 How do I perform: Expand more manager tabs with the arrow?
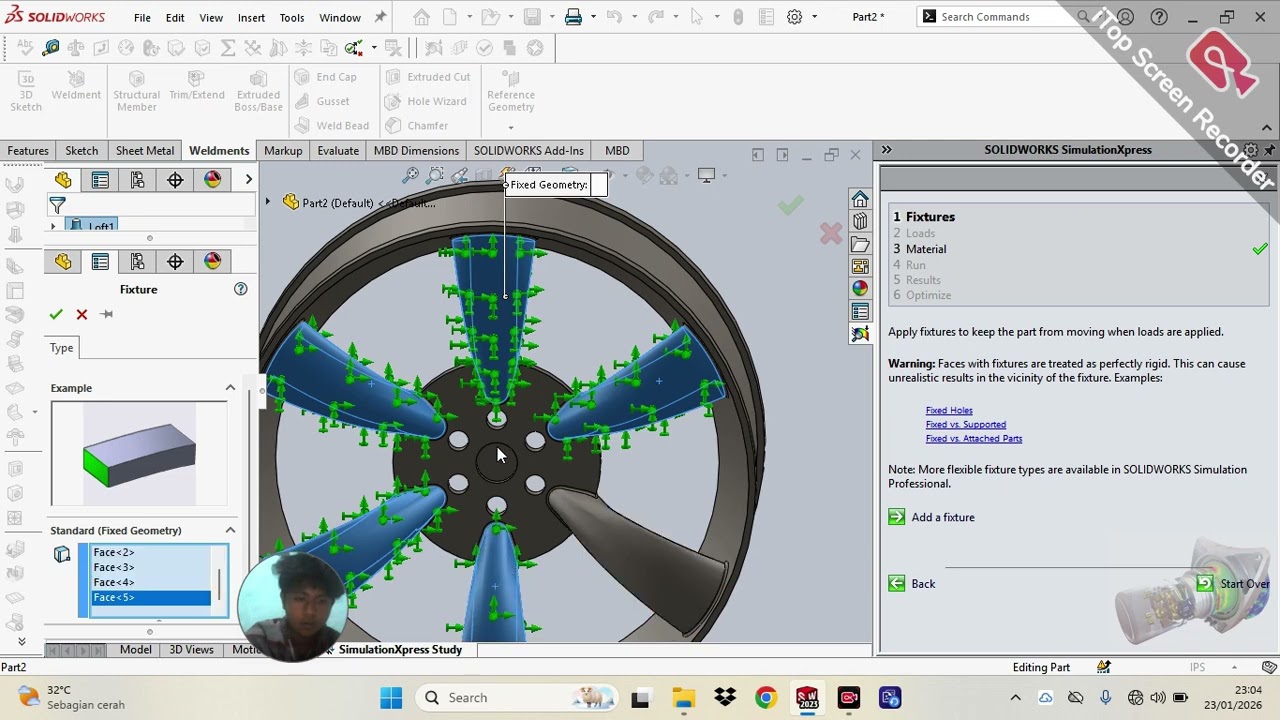point(248,179)
